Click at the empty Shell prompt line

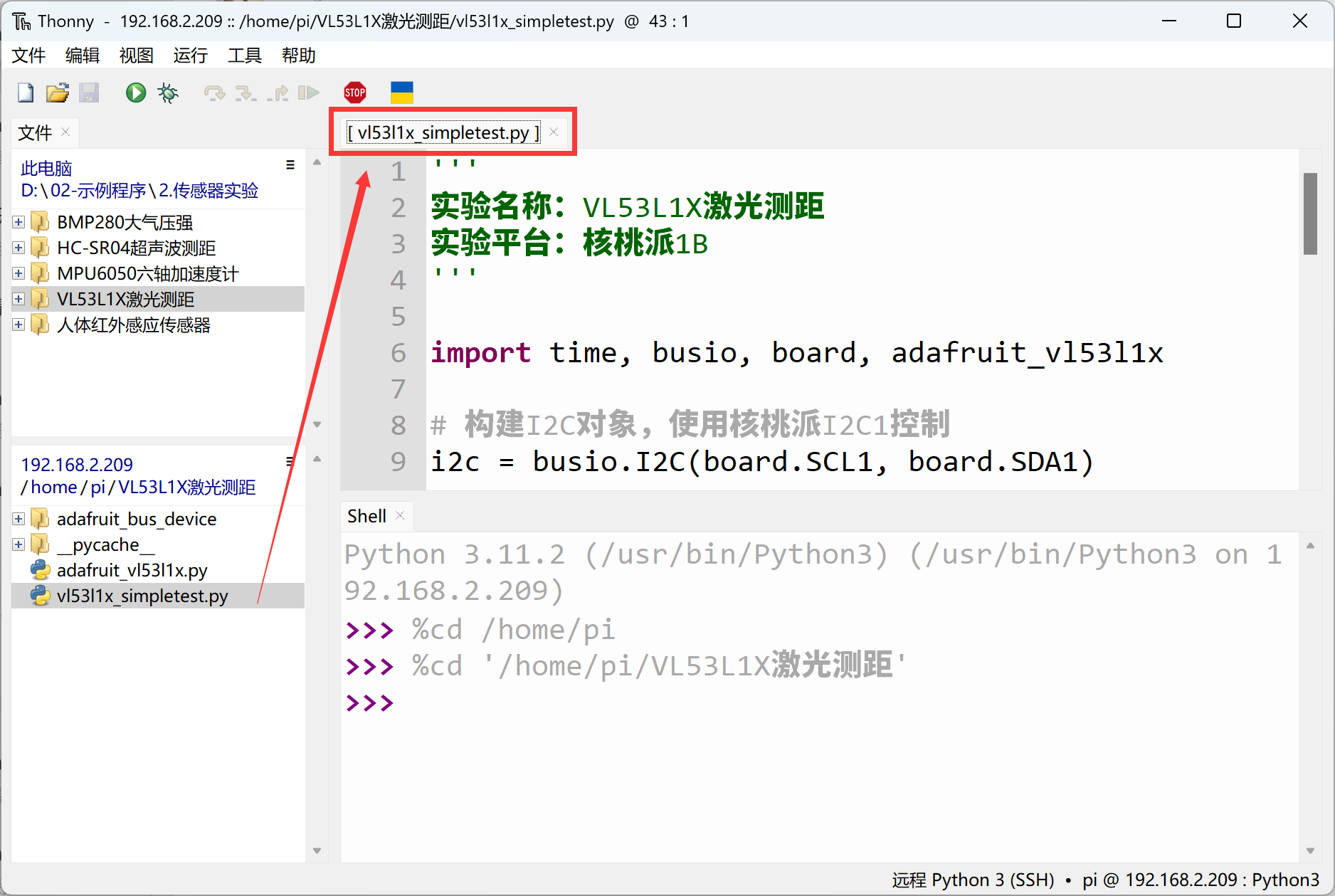818,703
